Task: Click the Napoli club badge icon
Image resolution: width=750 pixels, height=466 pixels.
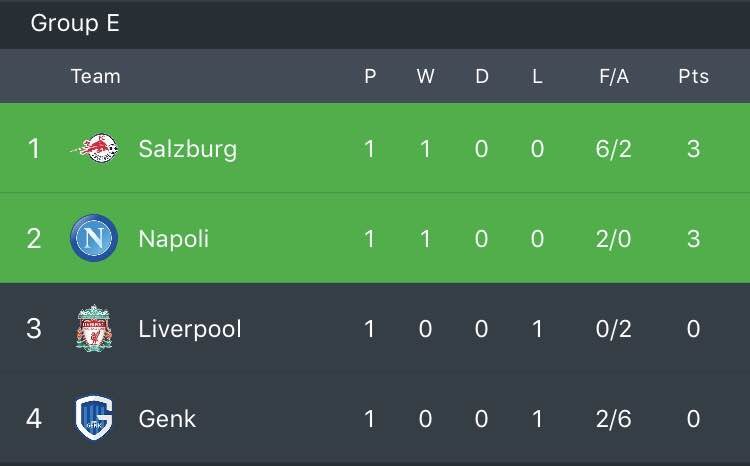Action: point(94,238)
